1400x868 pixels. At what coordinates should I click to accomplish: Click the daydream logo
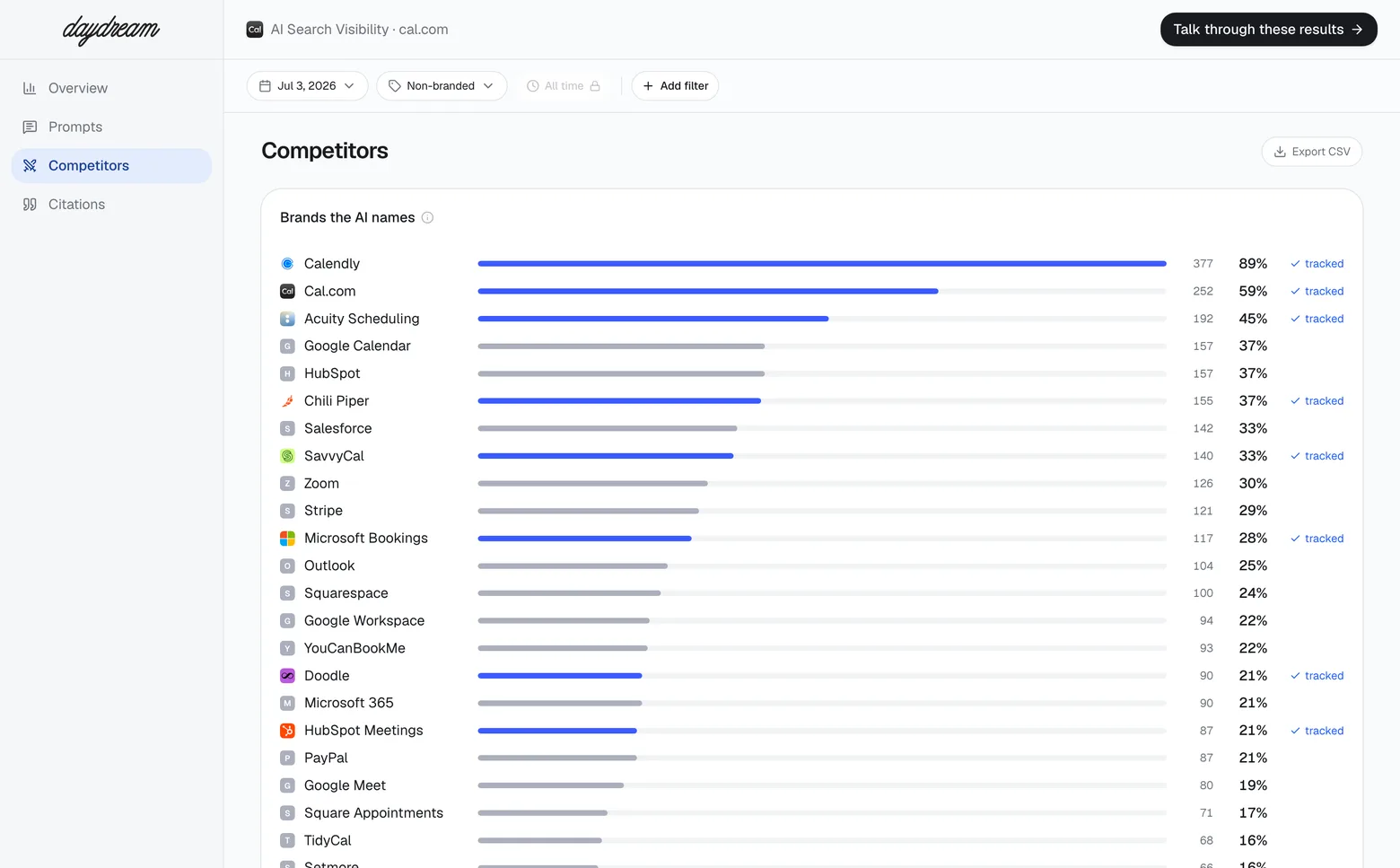point(111,31)
